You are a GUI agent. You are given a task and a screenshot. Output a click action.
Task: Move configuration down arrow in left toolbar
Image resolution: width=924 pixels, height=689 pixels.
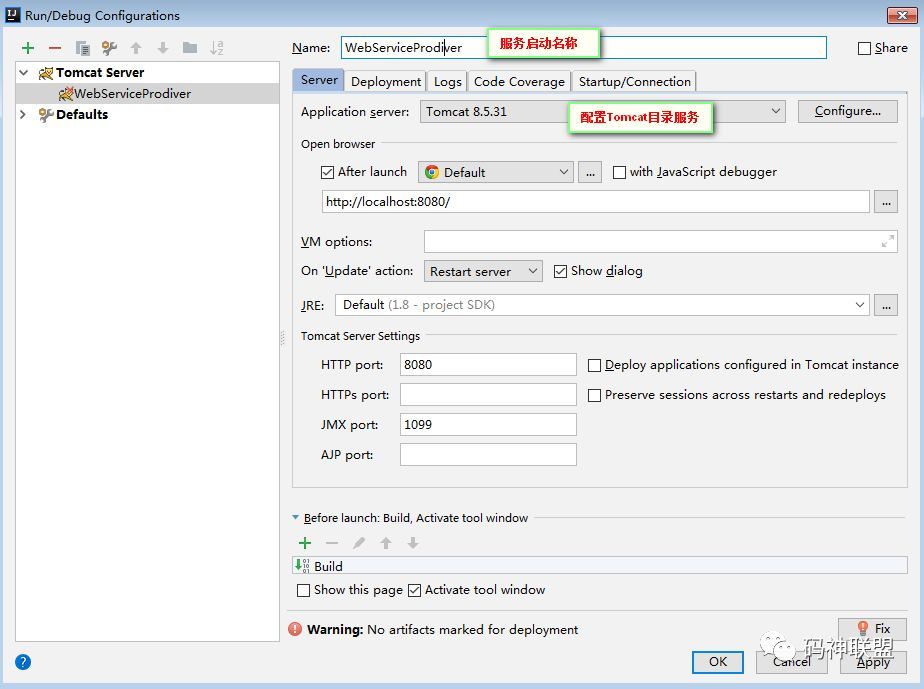click(163, 48)
